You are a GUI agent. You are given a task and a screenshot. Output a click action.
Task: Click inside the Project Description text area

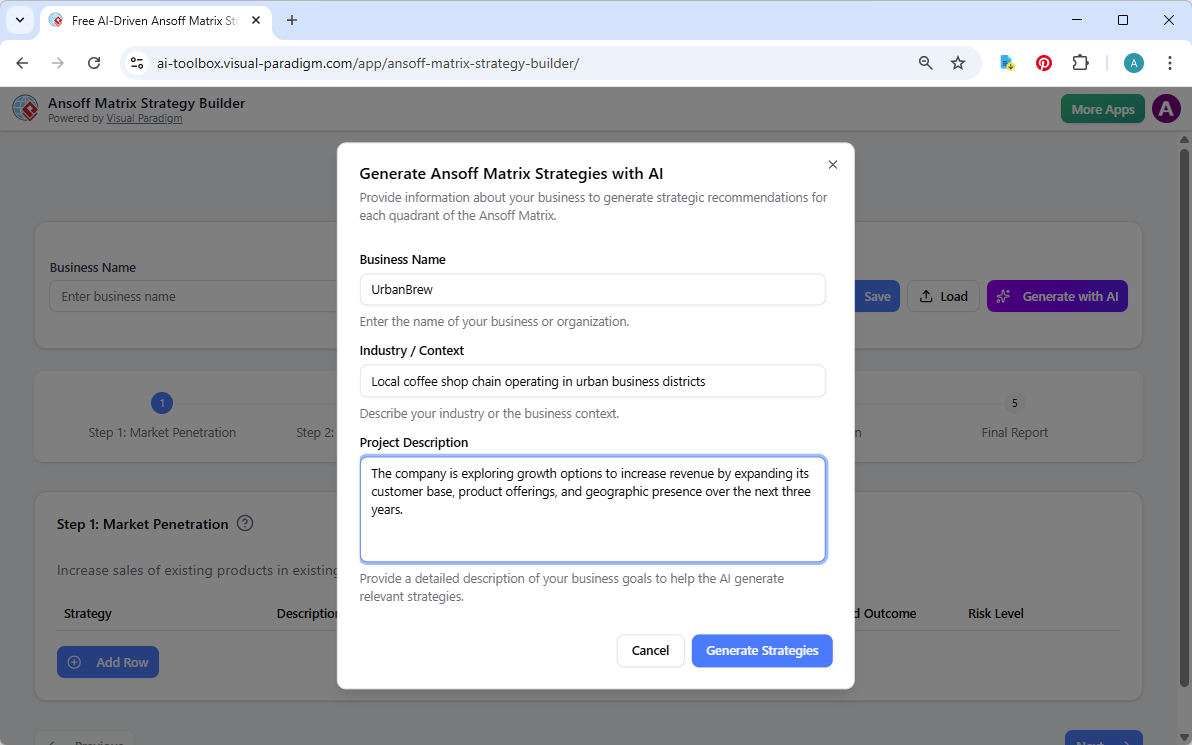point(593,510)
